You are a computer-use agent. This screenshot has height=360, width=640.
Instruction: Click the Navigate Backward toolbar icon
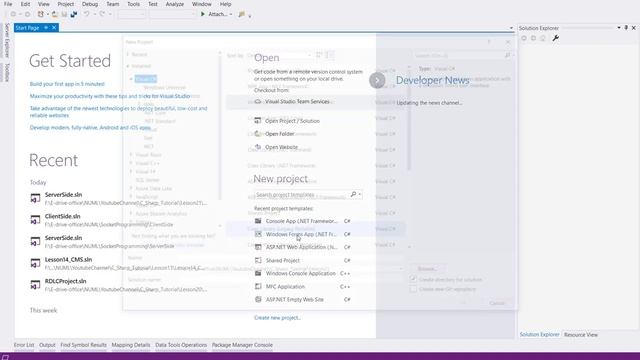[x=13, y=14]
